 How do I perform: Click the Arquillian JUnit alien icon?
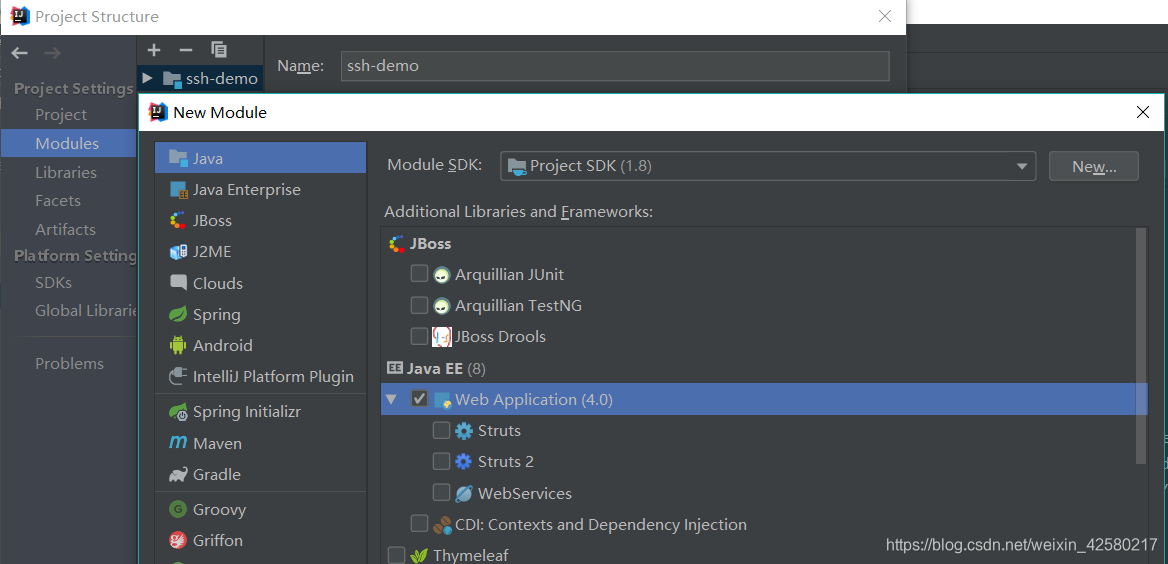coord(442,275)
